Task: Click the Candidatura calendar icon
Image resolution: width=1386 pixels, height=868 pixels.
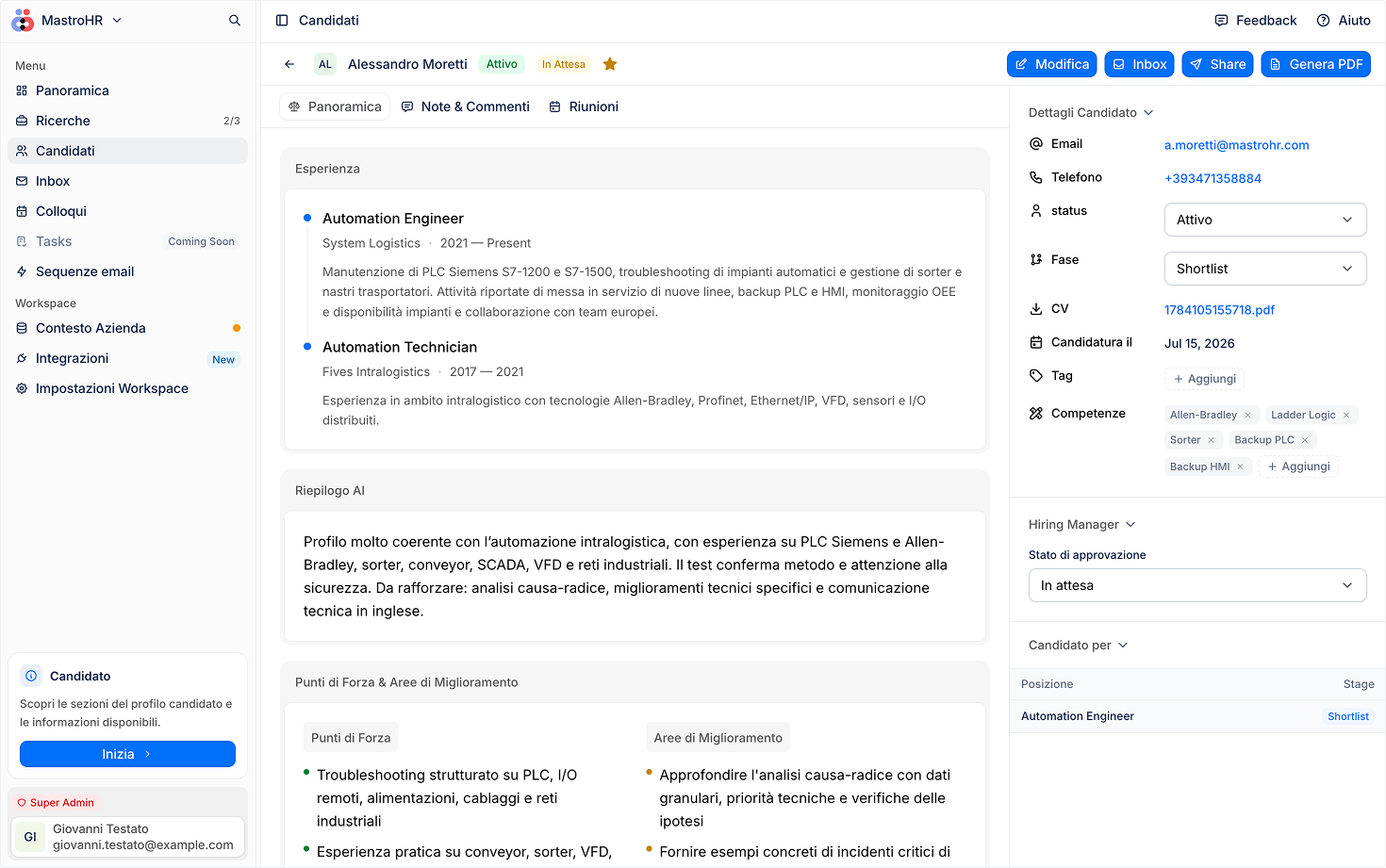Action: [1036, 342]
